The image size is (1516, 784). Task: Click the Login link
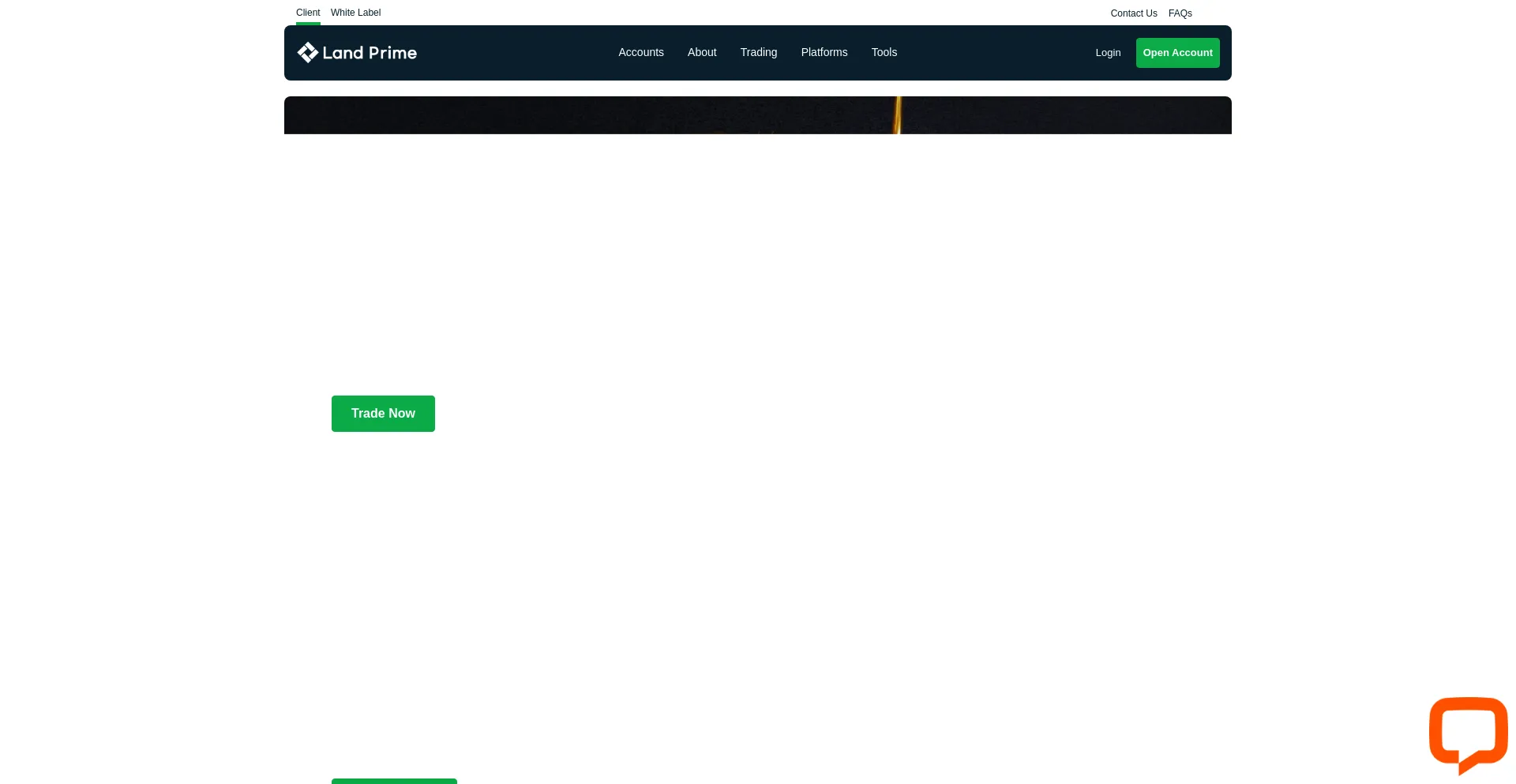[x=1108, y=53]
